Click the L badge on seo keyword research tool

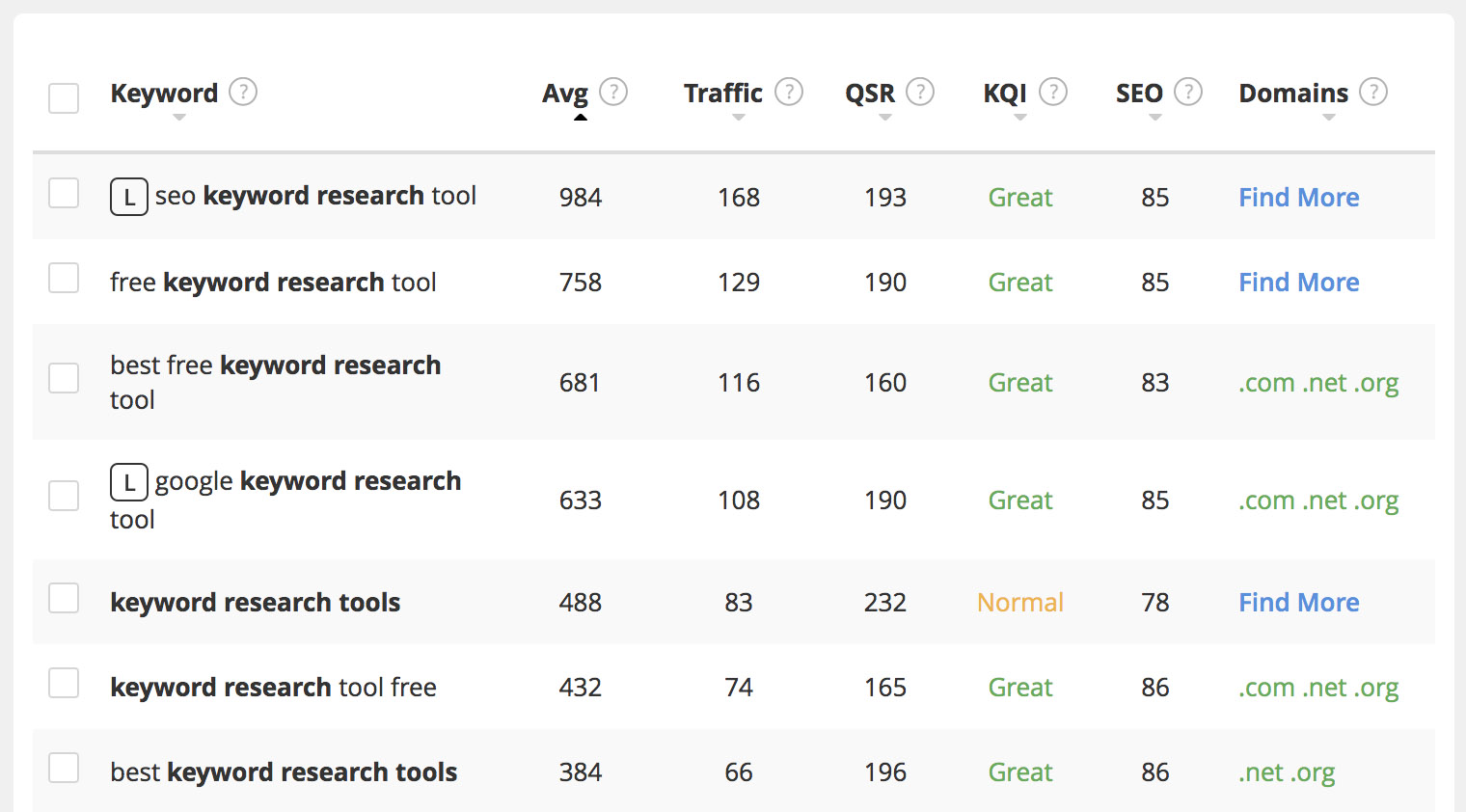pyautogui.click(x=129, y=197)
